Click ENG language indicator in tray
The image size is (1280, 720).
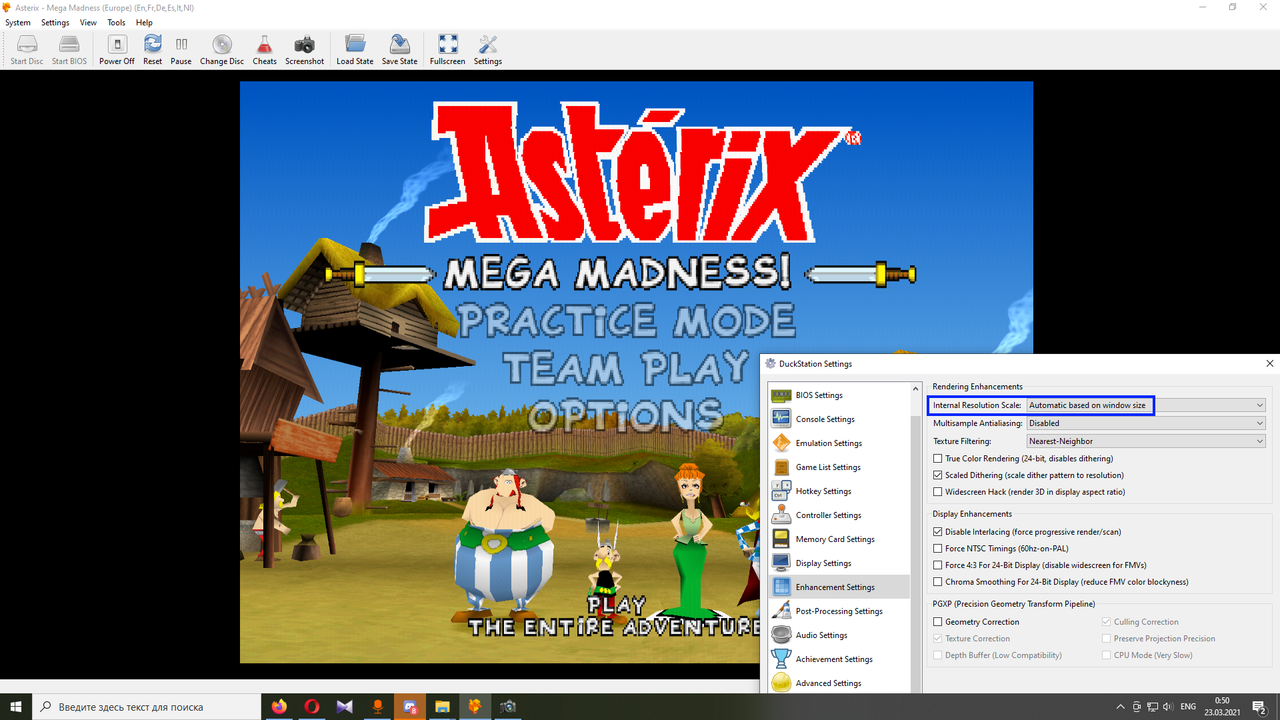[1188, 707]
